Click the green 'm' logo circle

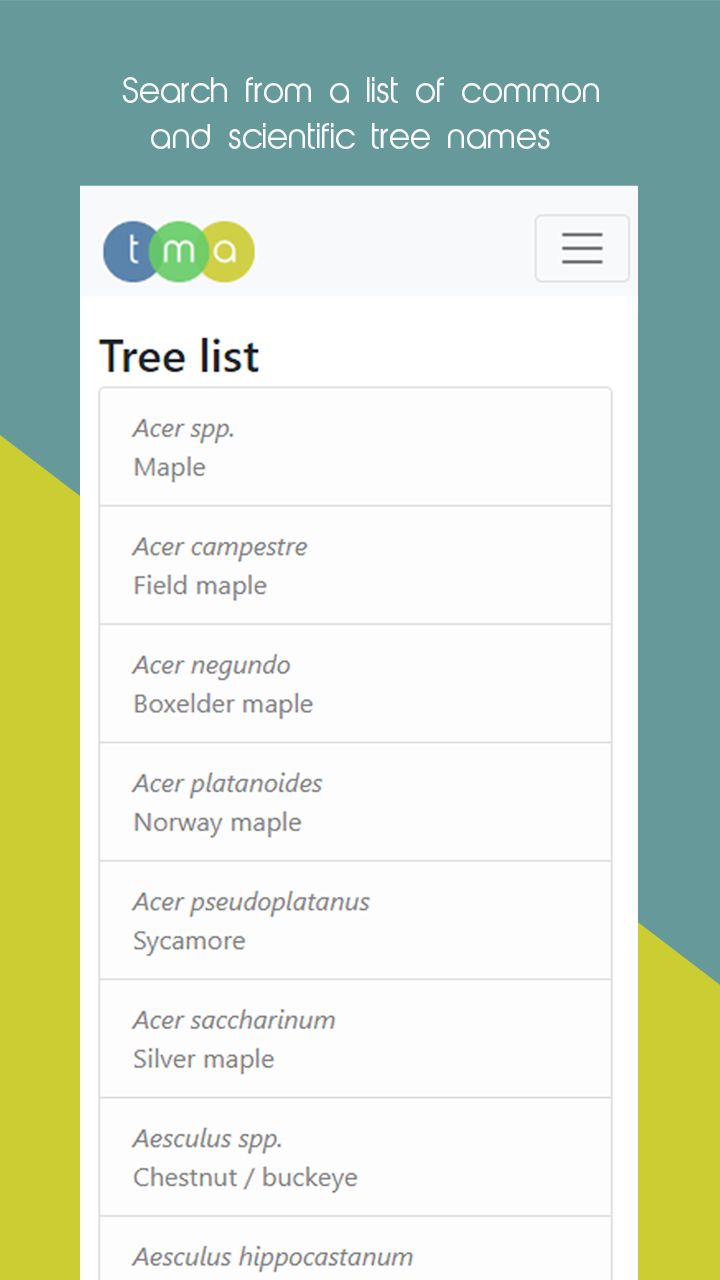click(x=179, y=251)
